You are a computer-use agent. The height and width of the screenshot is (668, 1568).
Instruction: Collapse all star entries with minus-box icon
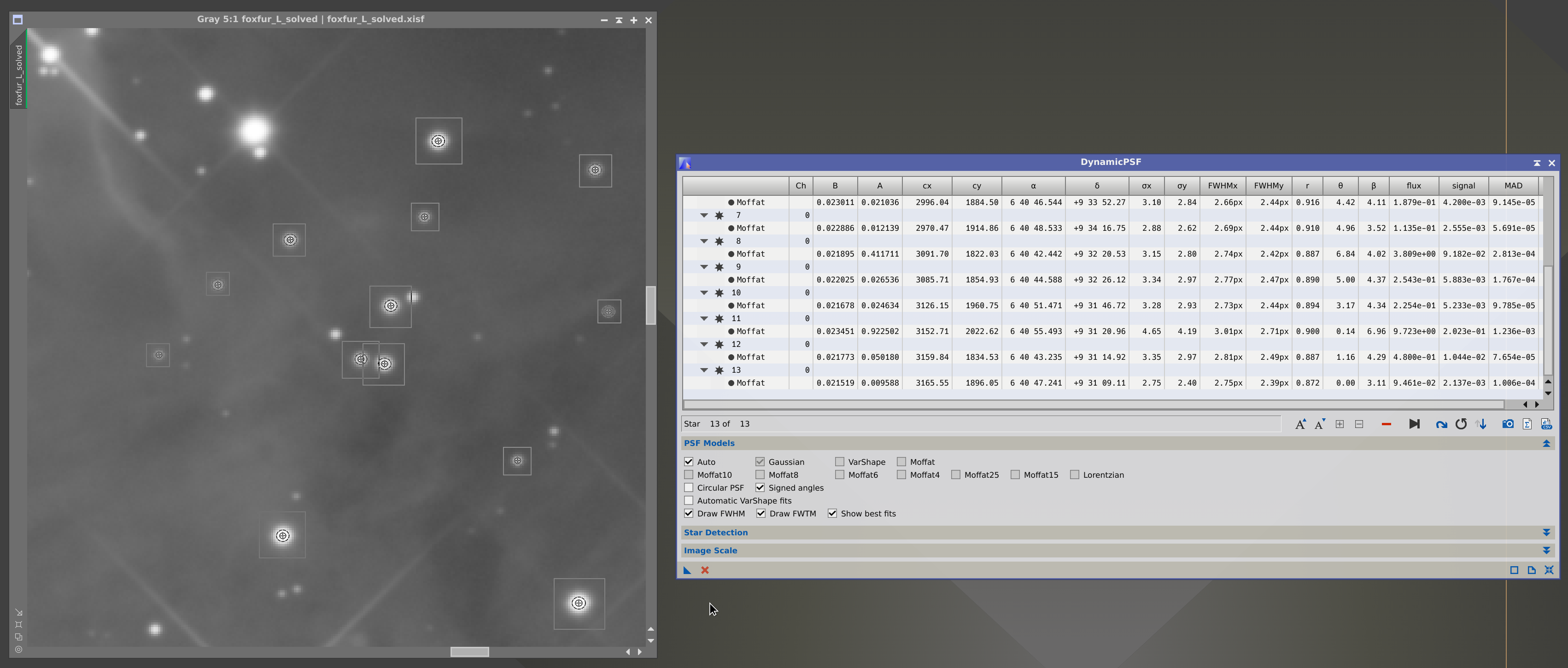point(1359,424)
